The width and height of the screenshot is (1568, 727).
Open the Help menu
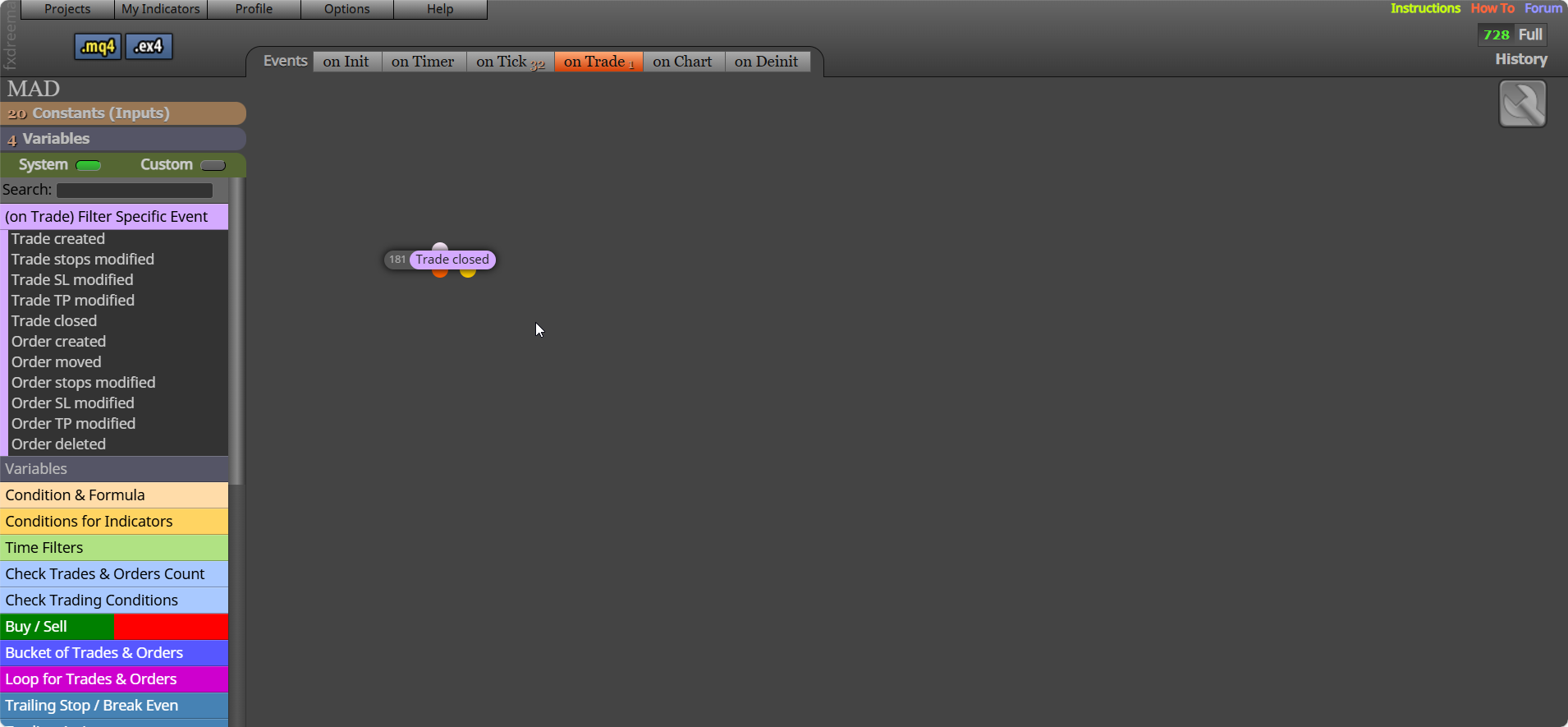pos(440,9)
